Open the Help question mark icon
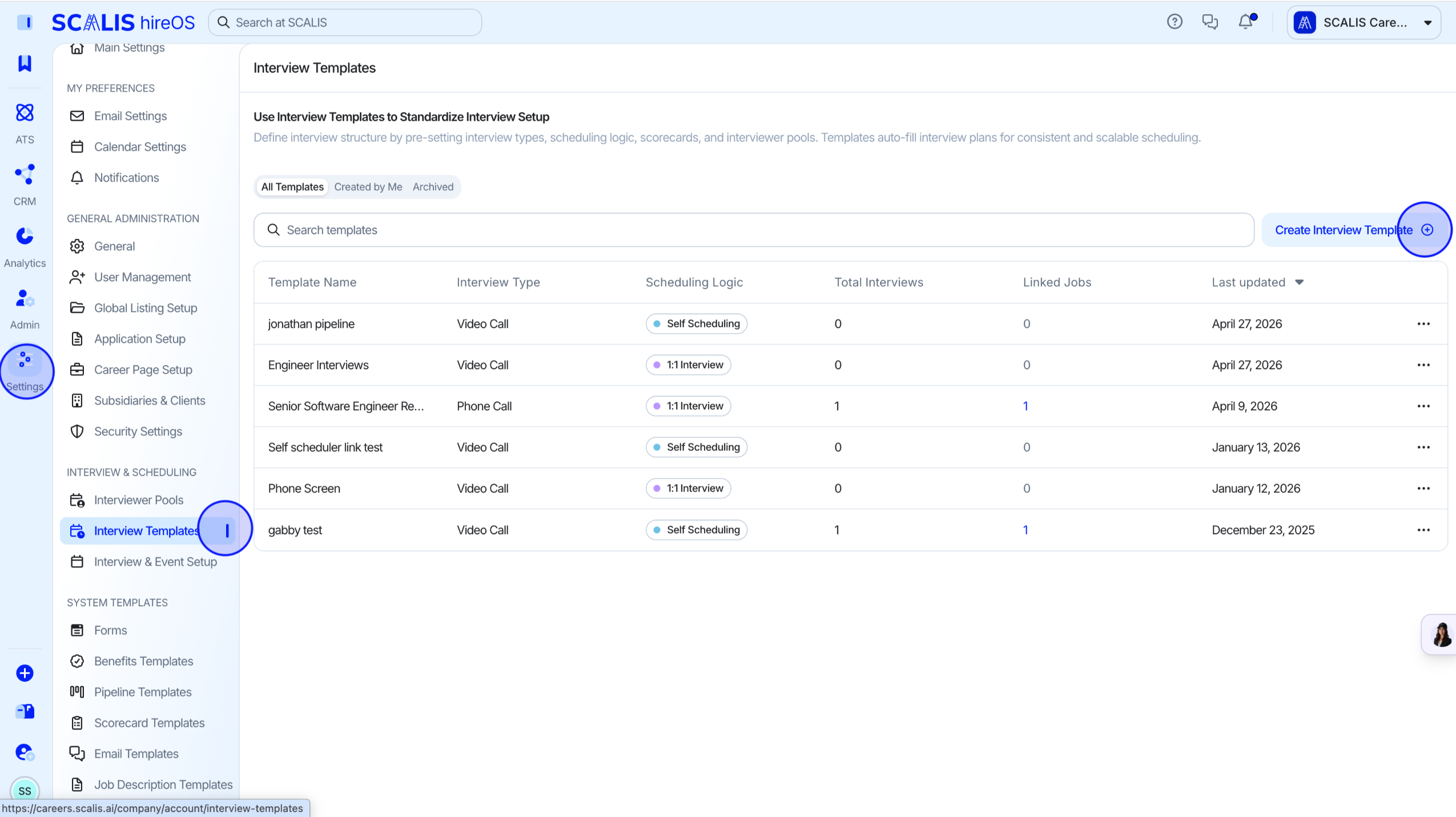1456x817 pixels. coord(1175,22)
